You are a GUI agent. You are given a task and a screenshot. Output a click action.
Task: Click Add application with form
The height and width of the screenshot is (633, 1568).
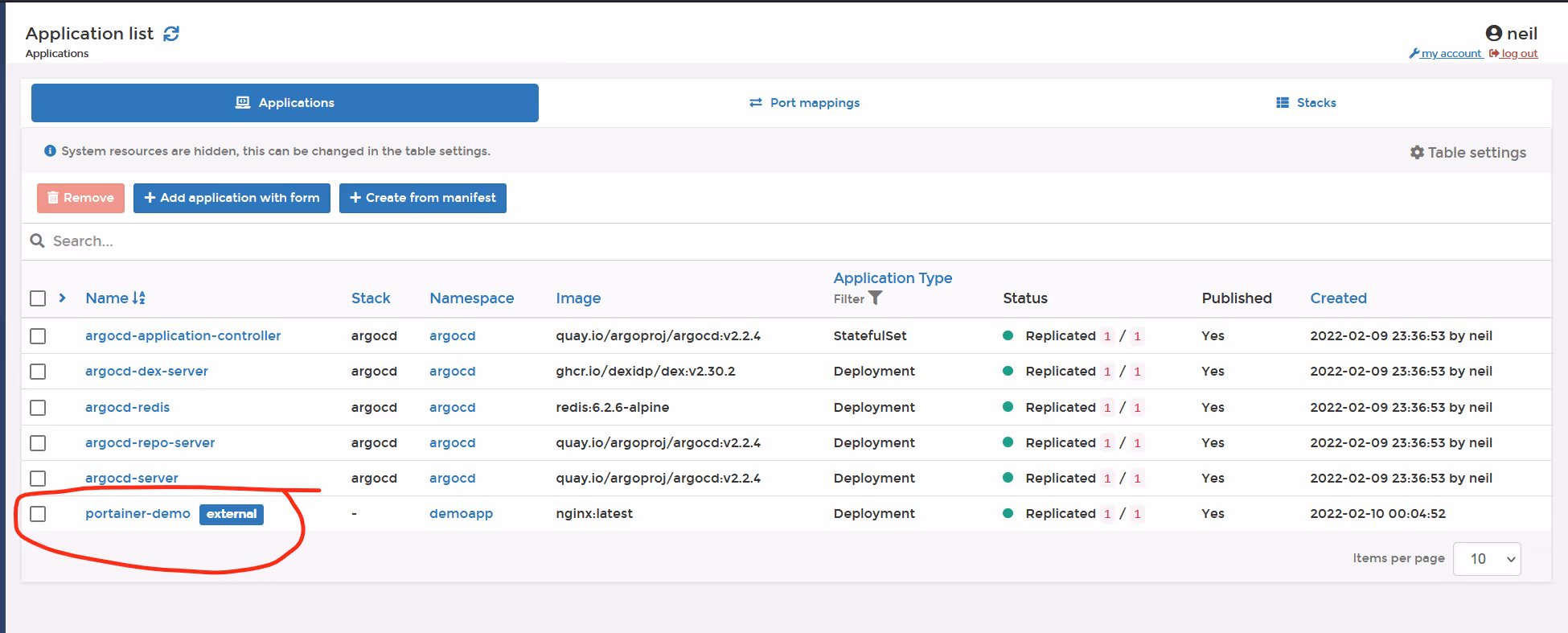pyautogui.click(x=232, y=198)
